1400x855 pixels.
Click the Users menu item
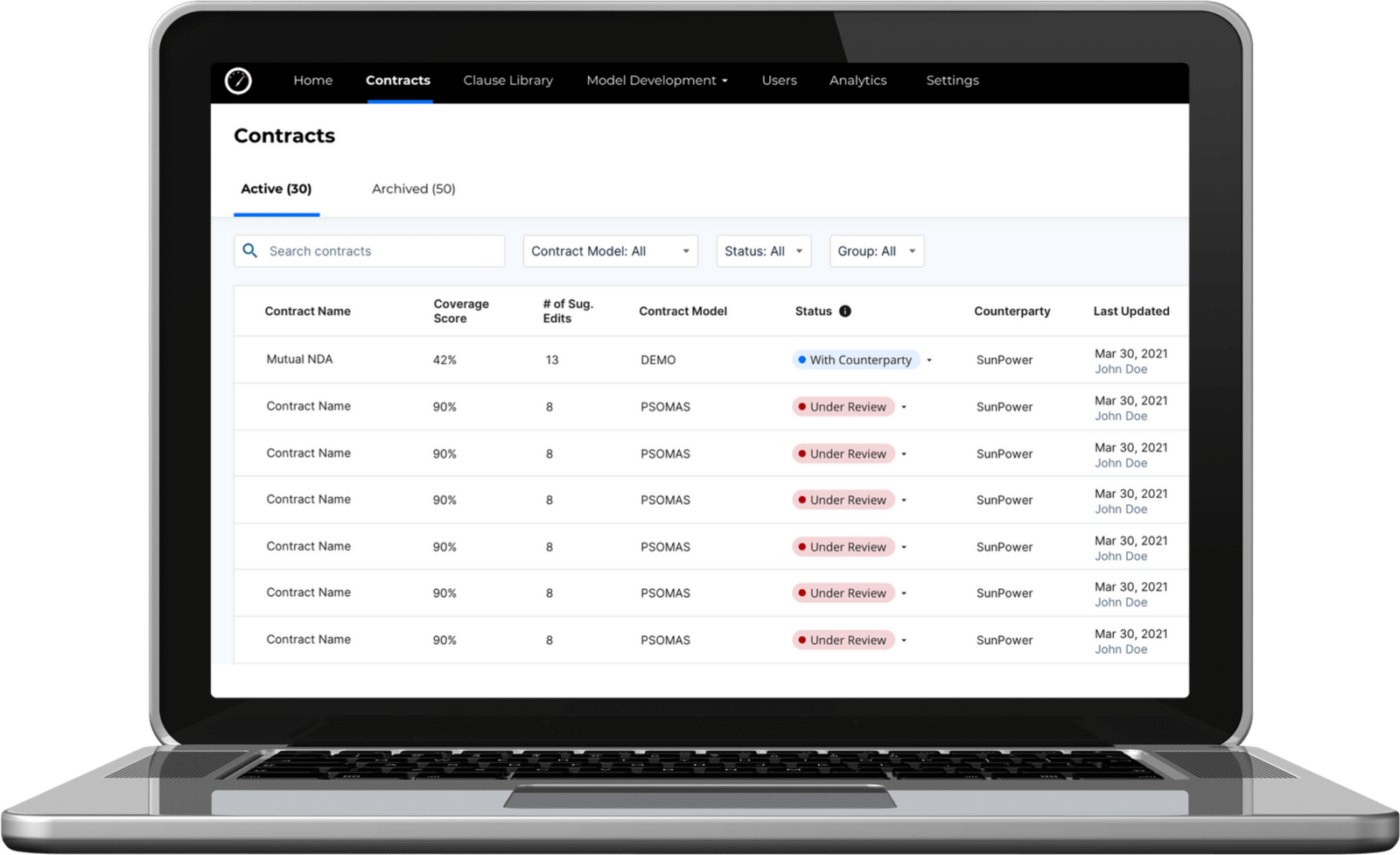779,80
